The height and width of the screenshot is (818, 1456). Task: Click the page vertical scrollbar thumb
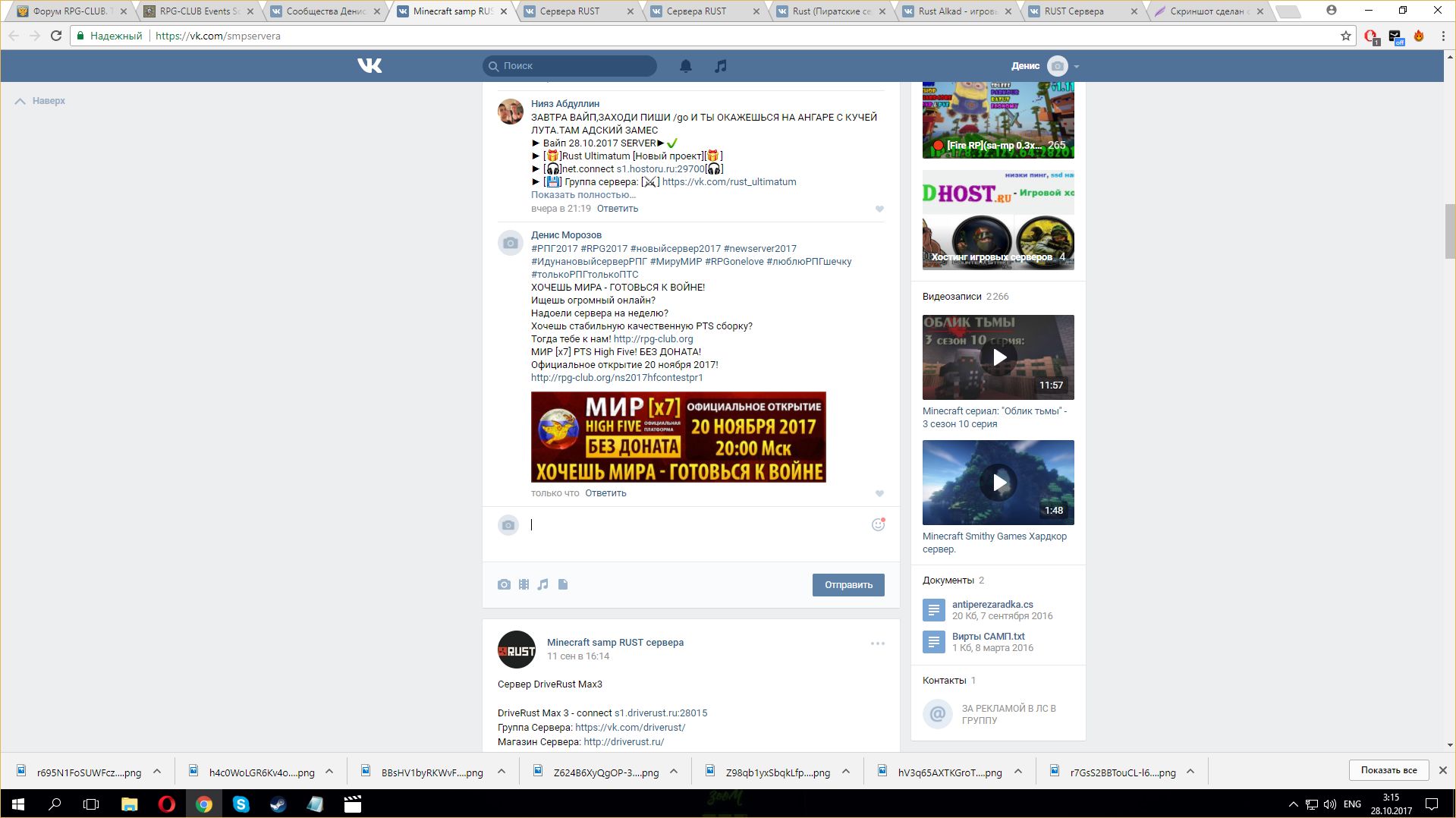click(1450, 231)
